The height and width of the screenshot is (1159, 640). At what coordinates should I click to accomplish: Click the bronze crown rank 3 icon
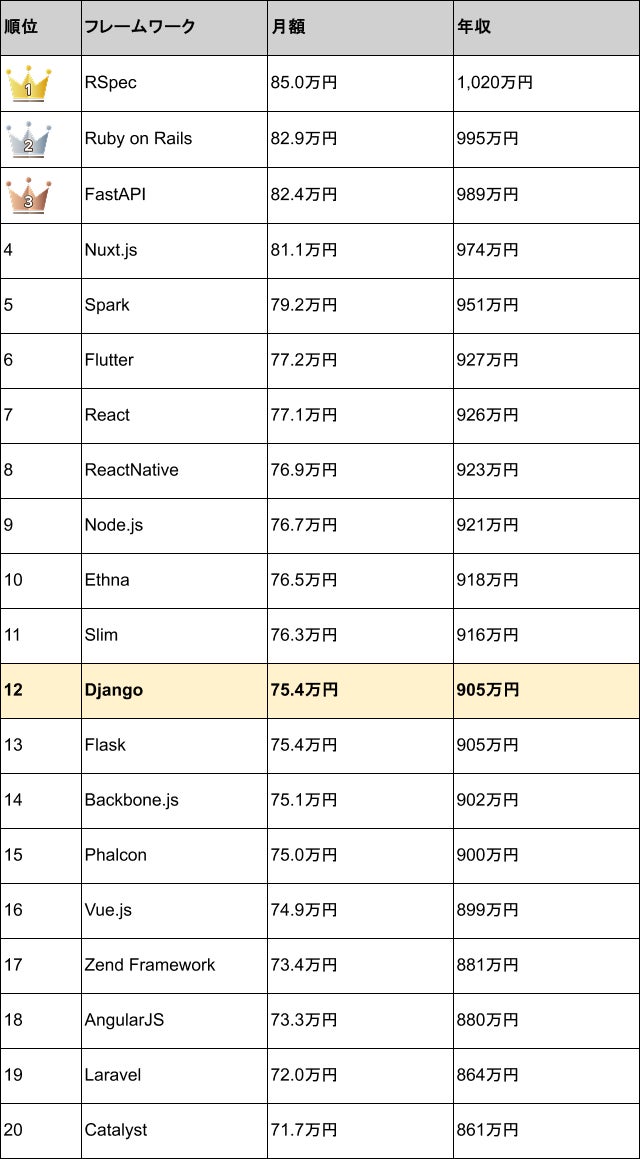pyautogui.click(x=29, y=195)
